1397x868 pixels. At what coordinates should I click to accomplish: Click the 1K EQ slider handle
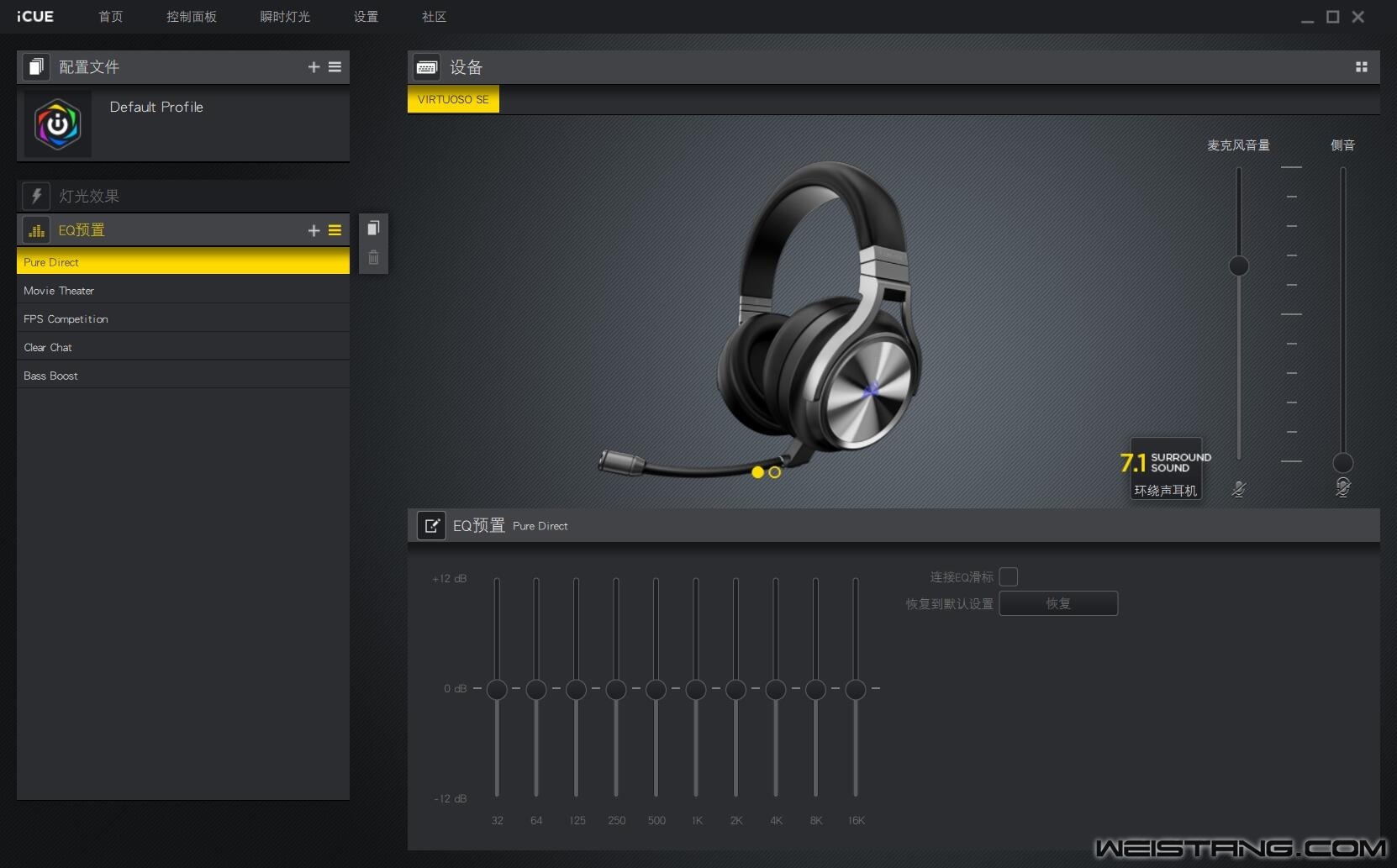(x=696, y=690)
